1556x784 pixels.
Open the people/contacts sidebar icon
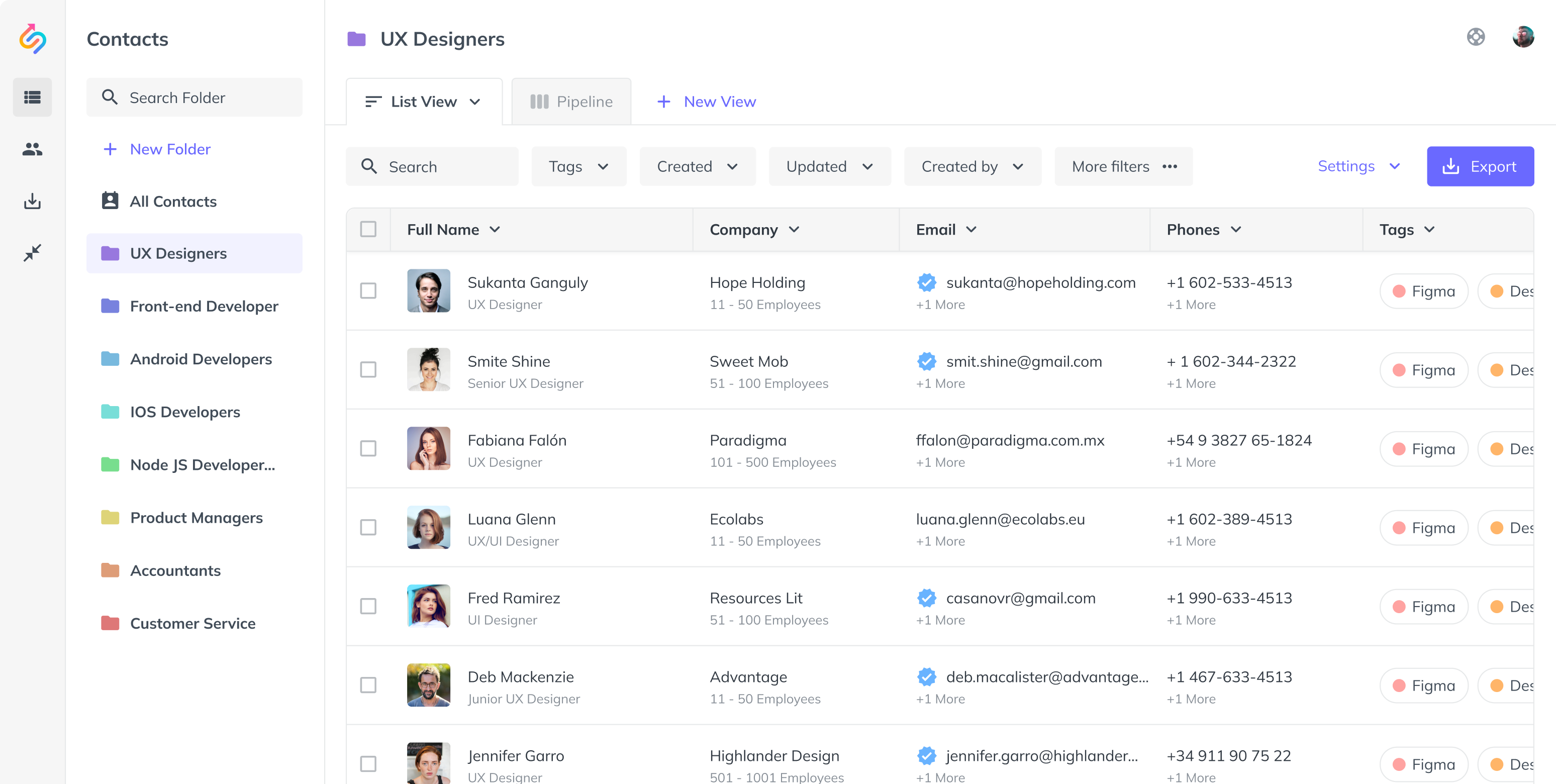[x=32, y=149]
